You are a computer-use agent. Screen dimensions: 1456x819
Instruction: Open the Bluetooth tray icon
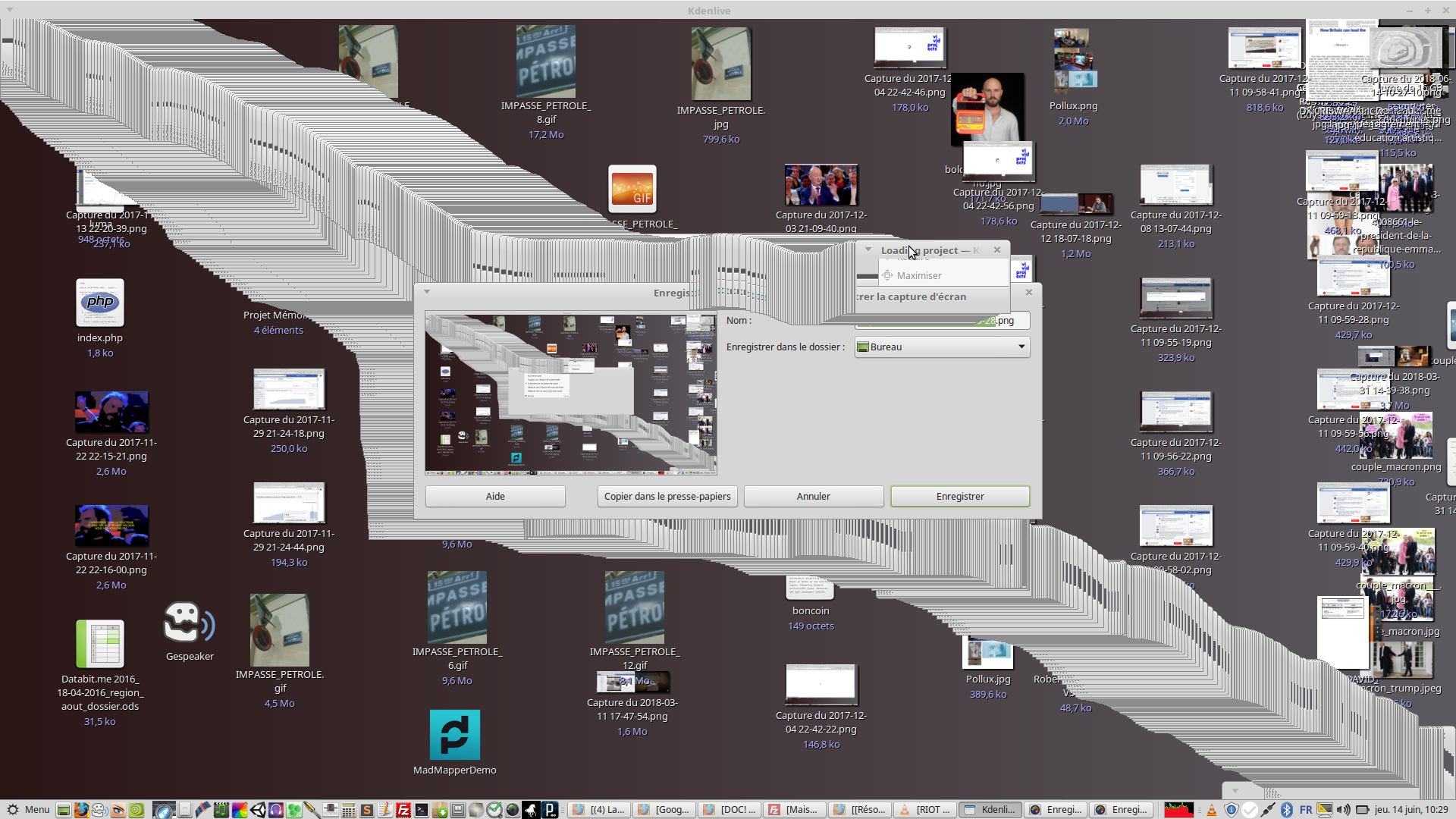click(x=1287, y=810)
